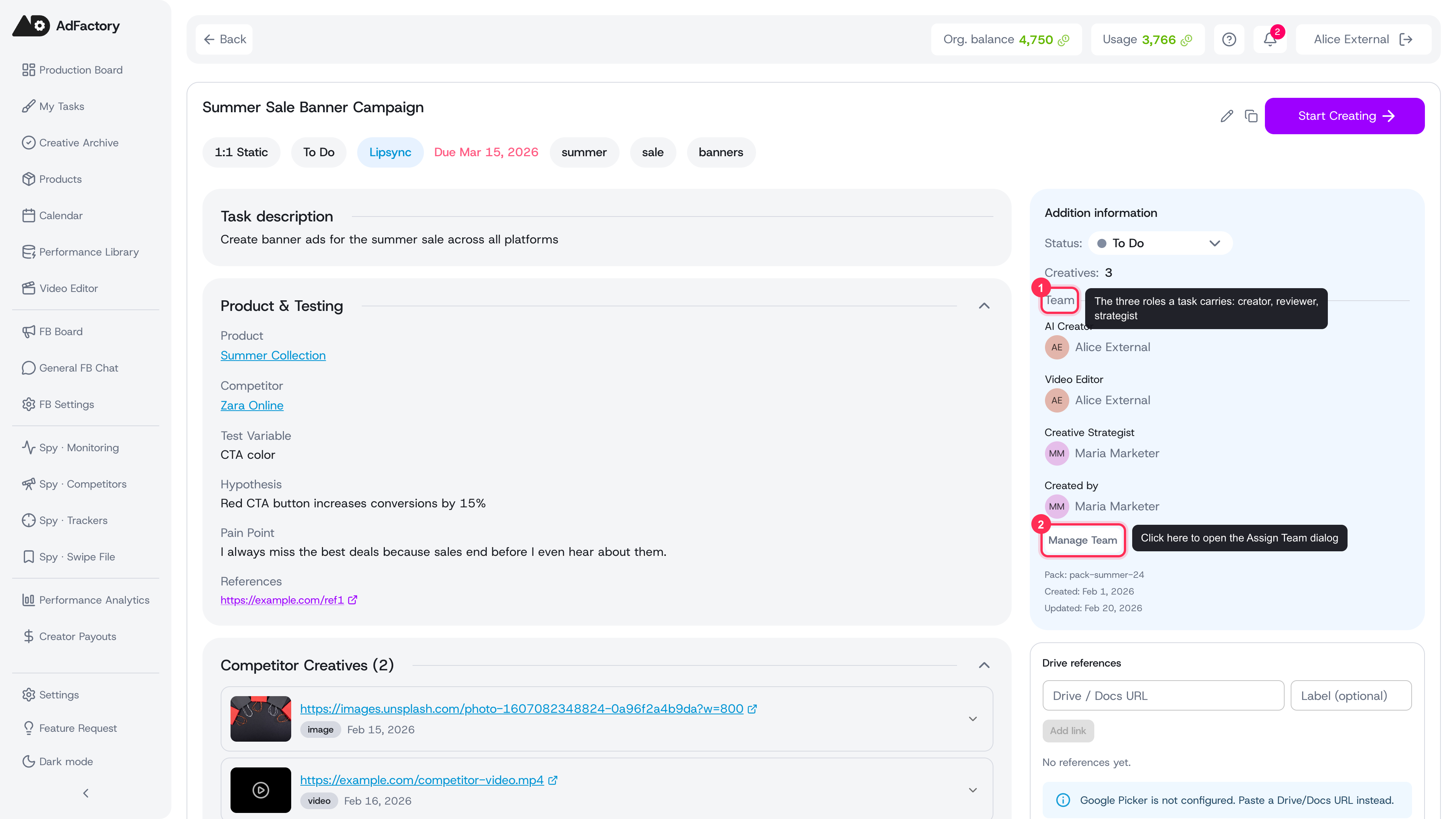Click the summer tag

click(584, 152)
